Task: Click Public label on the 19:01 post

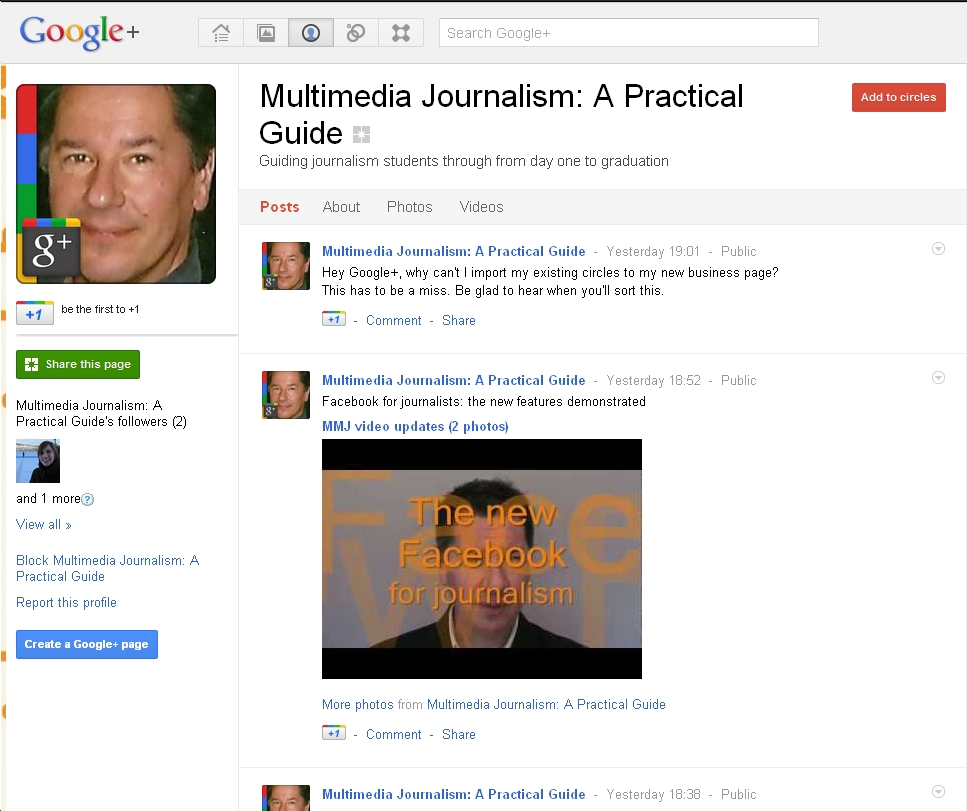Action: click(738, 251)
